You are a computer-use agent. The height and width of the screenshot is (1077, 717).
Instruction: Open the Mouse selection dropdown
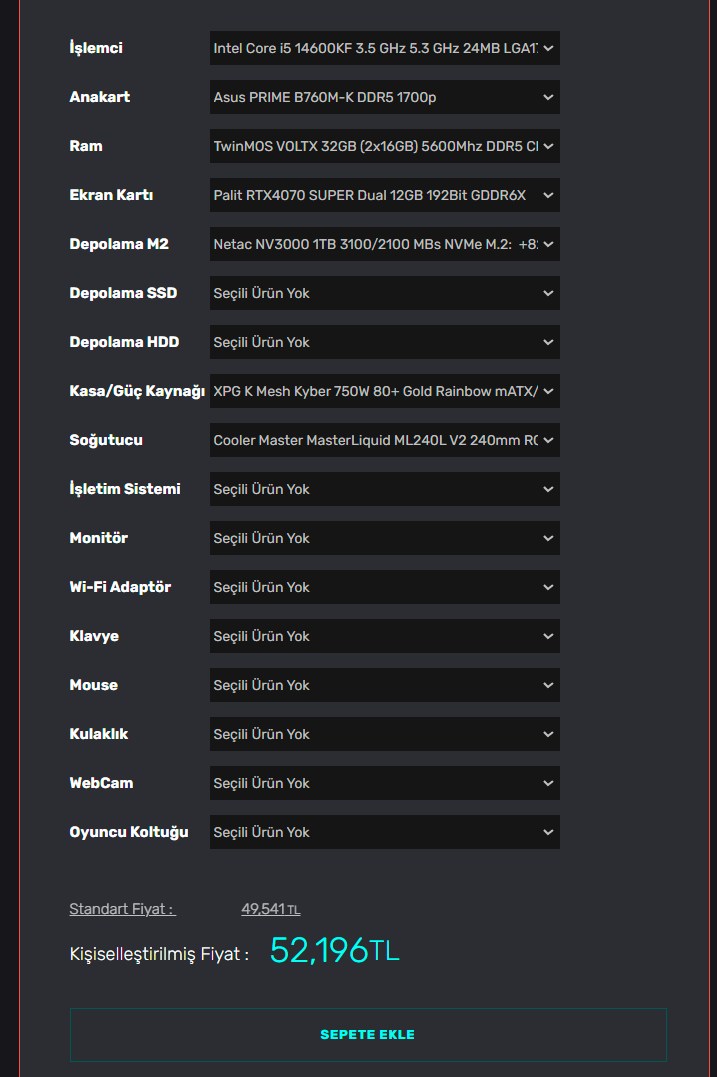(384, 685)
